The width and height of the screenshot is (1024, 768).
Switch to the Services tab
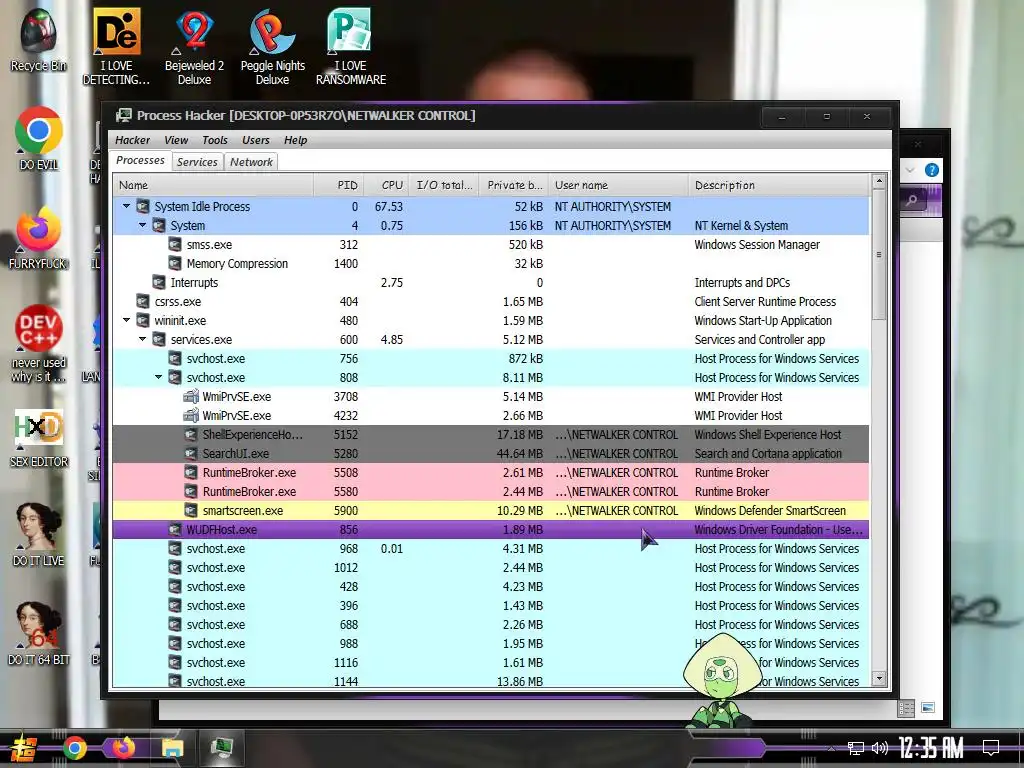pyautogui.click(x=197, y=162)
